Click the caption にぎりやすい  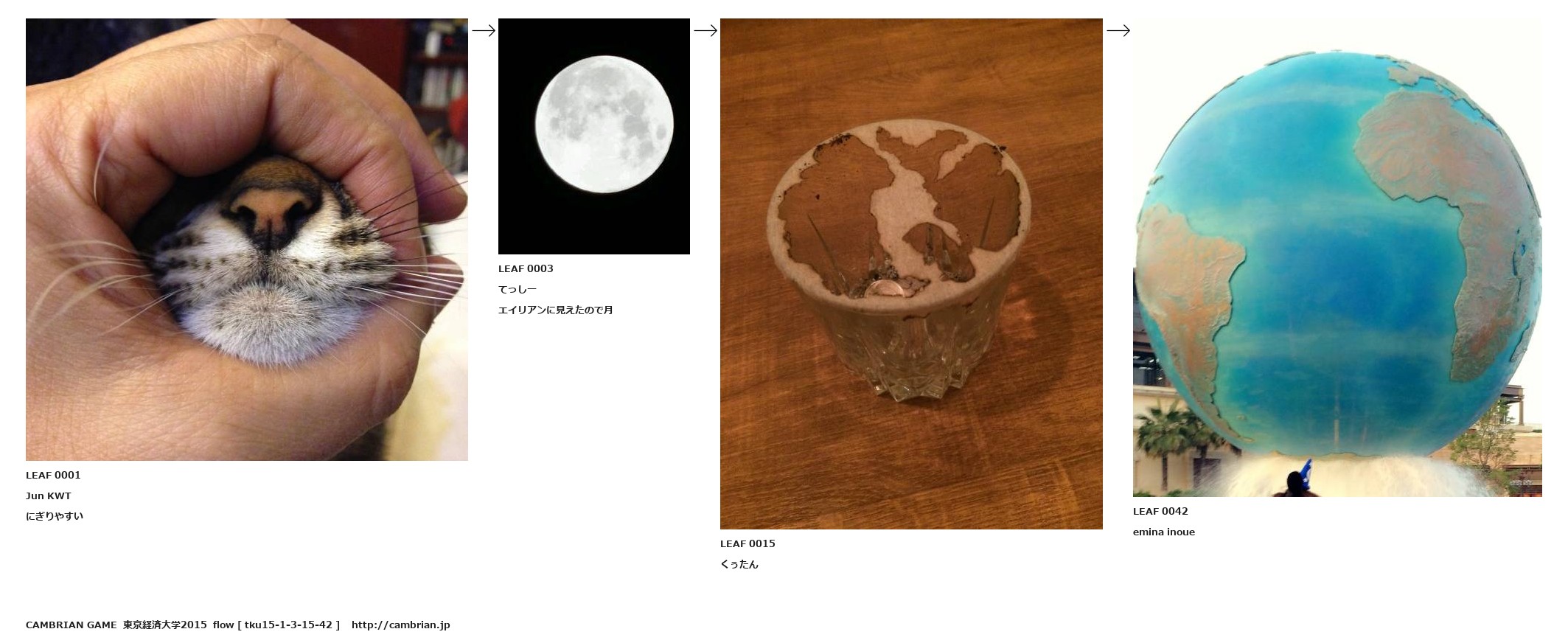[x=55, y=516]
